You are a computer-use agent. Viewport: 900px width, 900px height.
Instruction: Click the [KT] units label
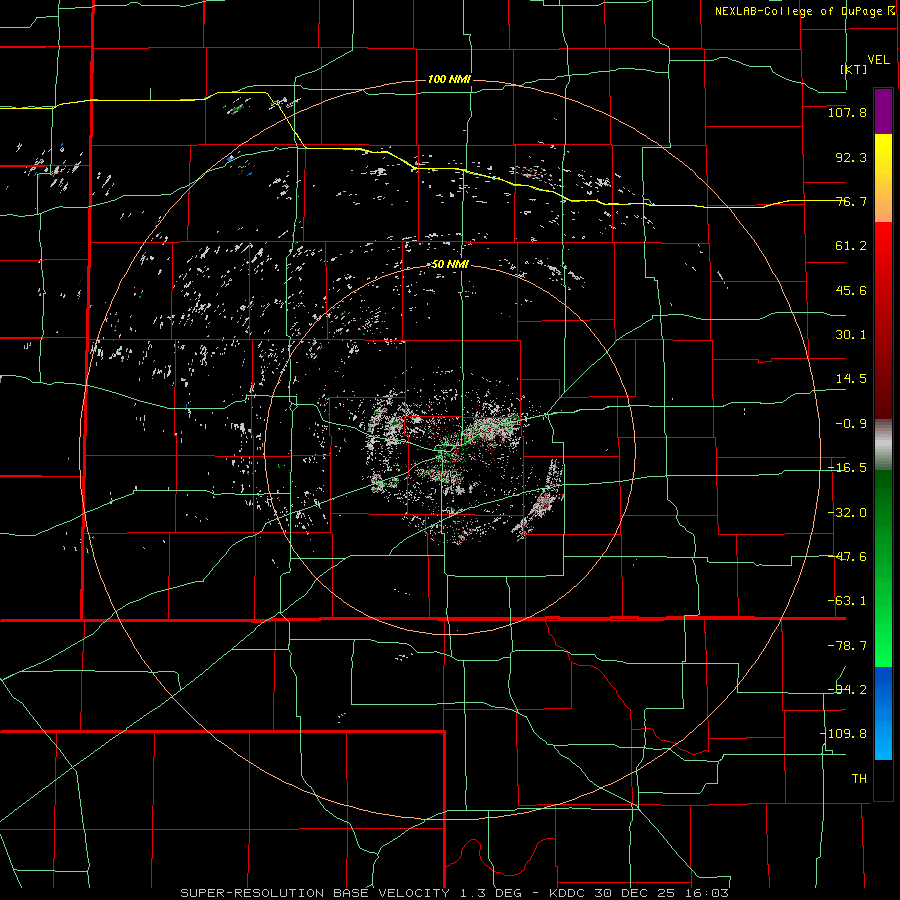pos(854,69)
